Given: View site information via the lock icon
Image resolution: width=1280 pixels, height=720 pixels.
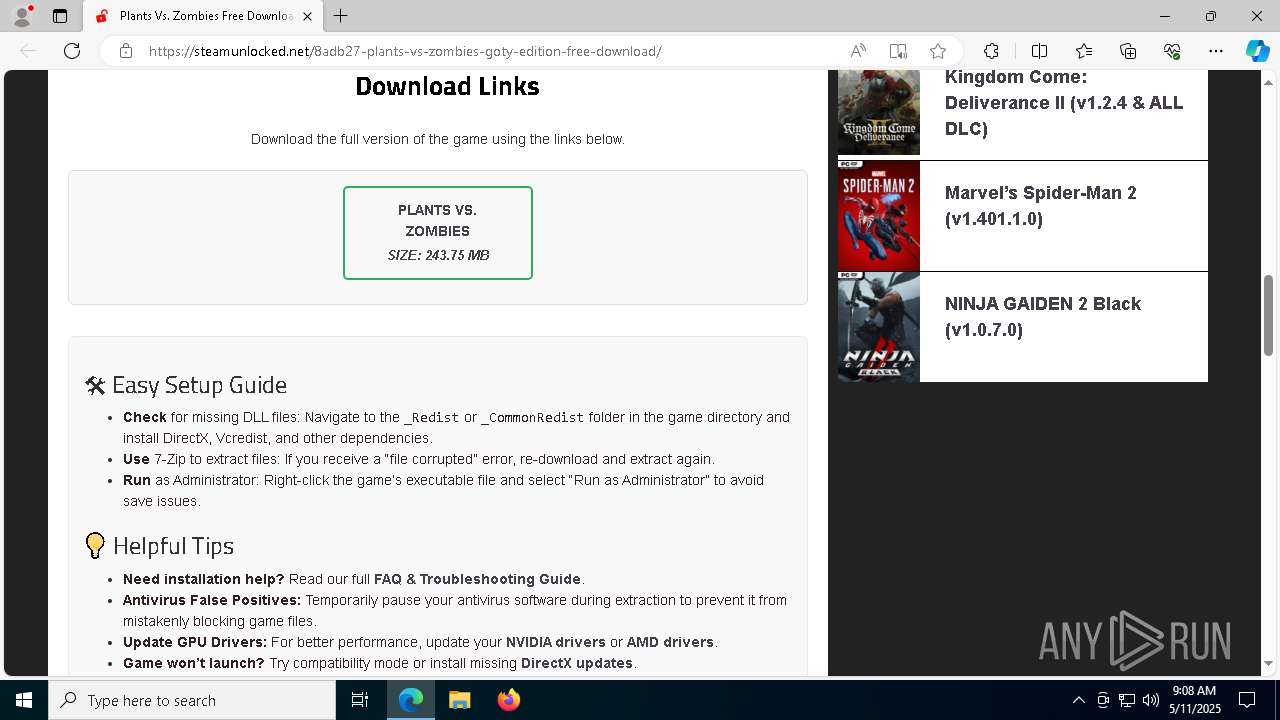Looking at the screenshot, I should click(x=126, y=51).
